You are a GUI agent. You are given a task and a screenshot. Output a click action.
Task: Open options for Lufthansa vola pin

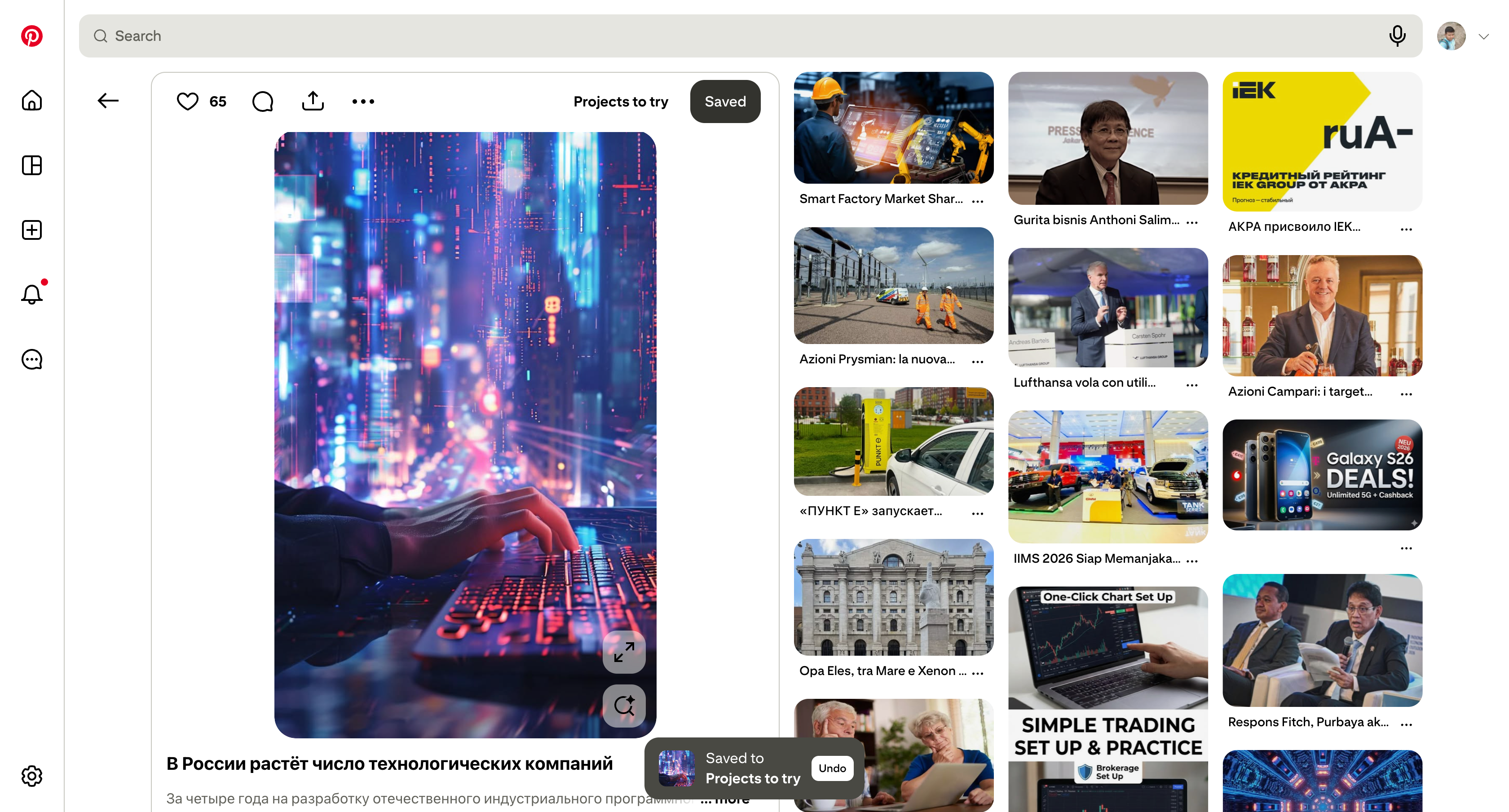pos(1192,385)
